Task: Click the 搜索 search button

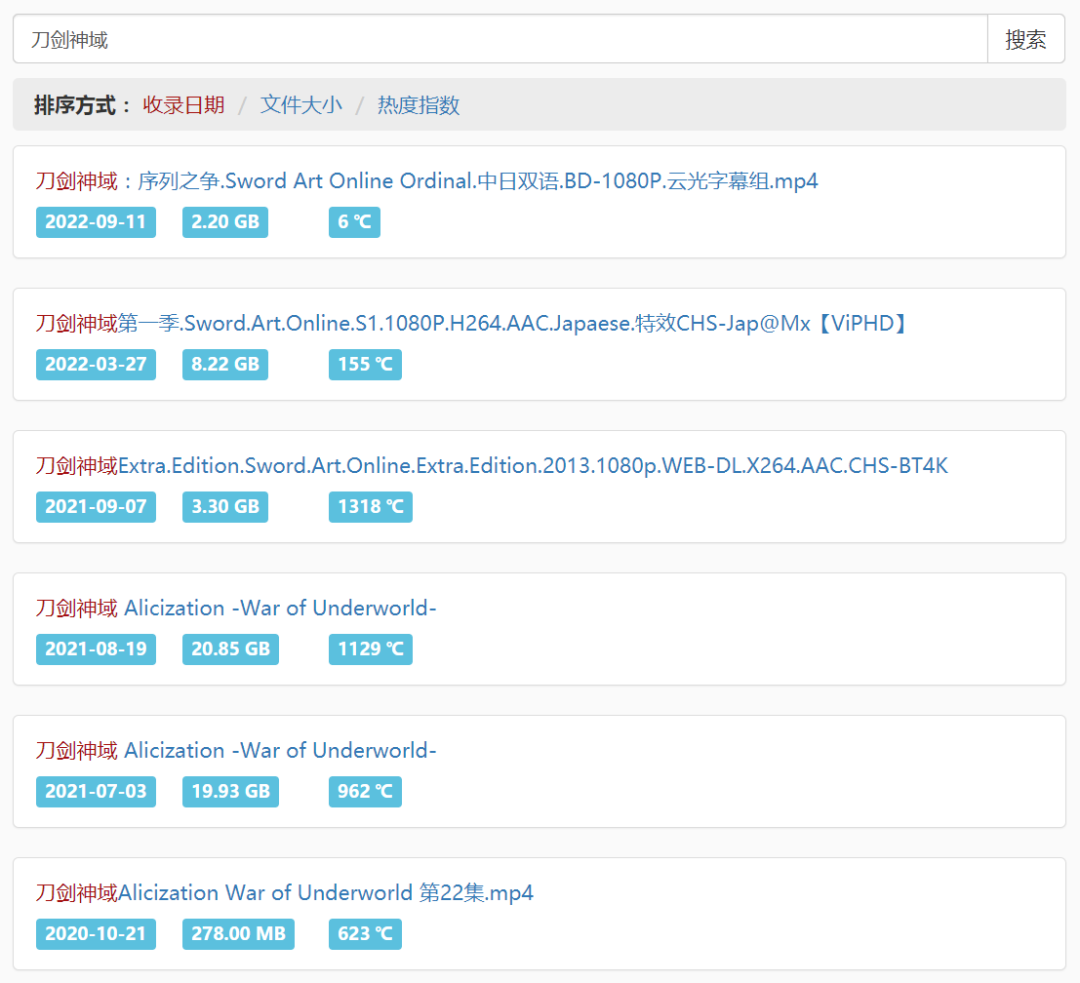Action: coord(1026,39)
